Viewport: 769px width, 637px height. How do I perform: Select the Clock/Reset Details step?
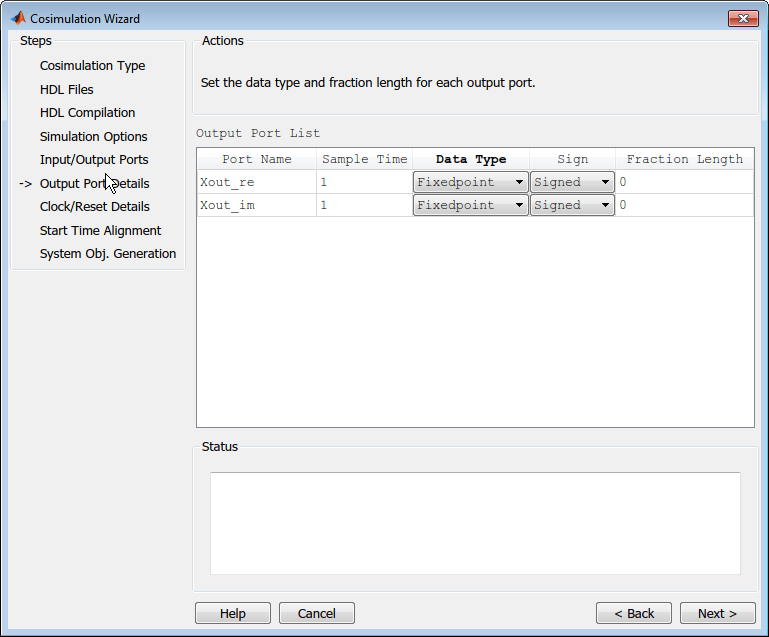coord(95,207)
